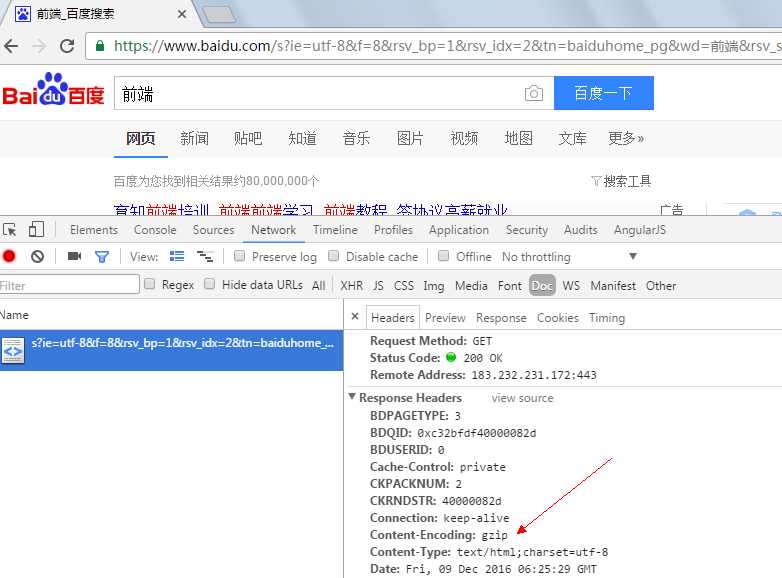The image size is (782, 578).
Task: Close the request details pane
Action: coord(355,316)
